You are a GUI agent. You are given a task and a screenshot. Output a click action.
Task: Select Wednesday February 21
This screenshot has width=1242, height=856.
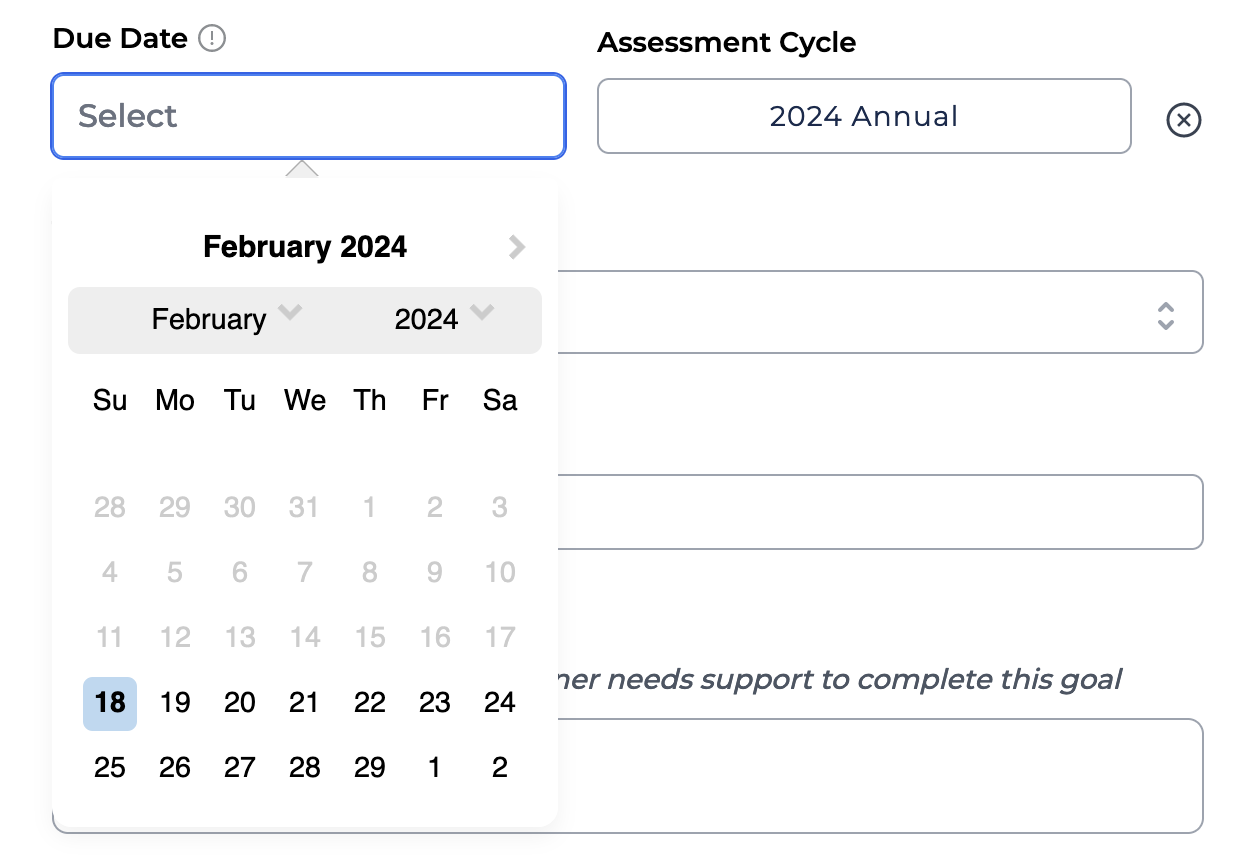click(304, 703)
